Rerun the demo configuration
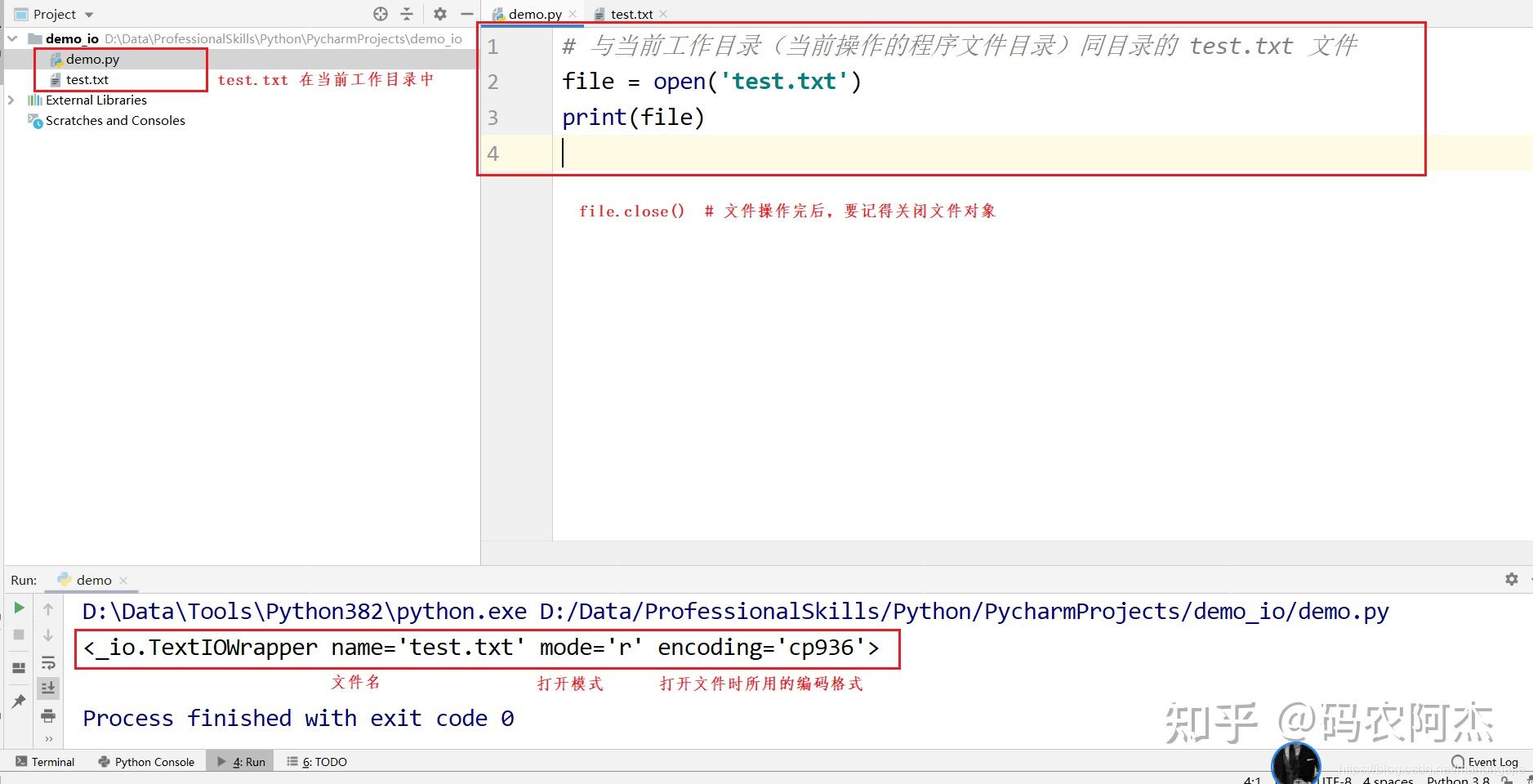Viewport: 1533px width, 784px height. click(x=18, y=608)
